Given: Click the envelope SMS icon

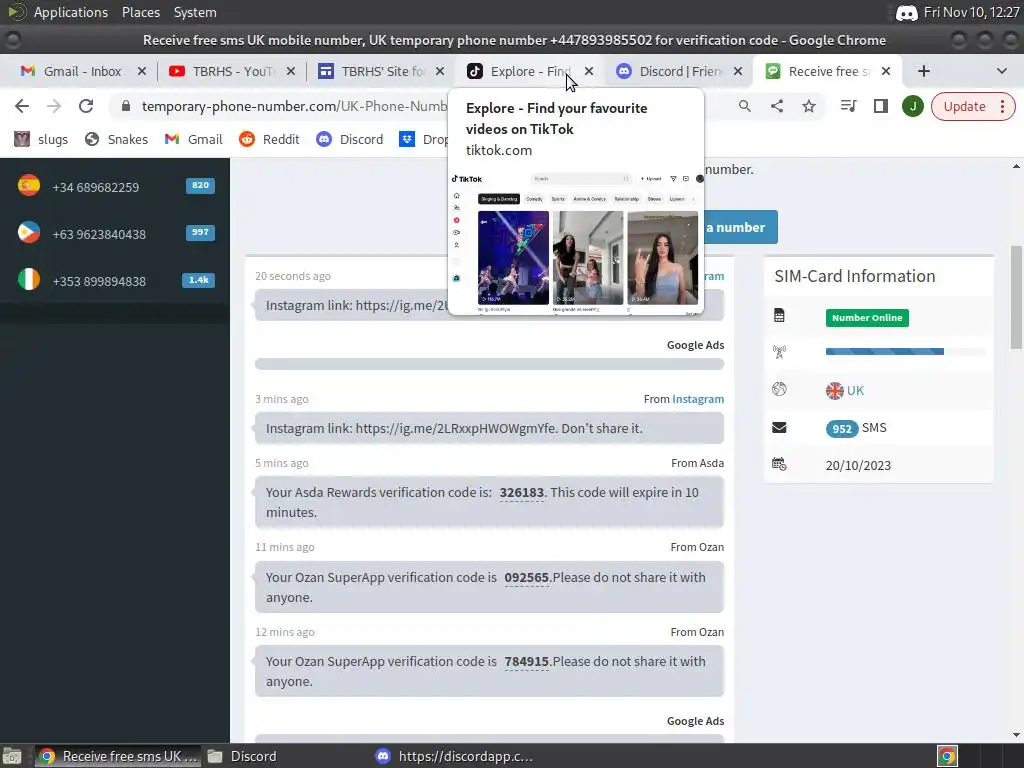Looking at the screenshot, I should tap(779, 428).
